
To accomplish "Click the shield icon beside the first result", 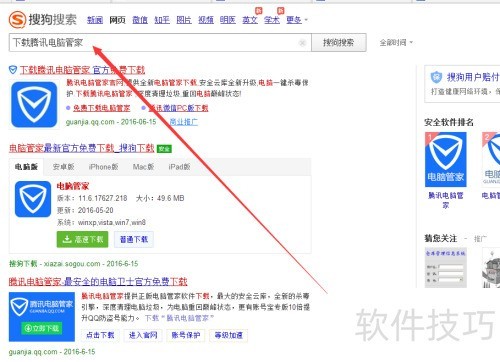I will (13, 70).
